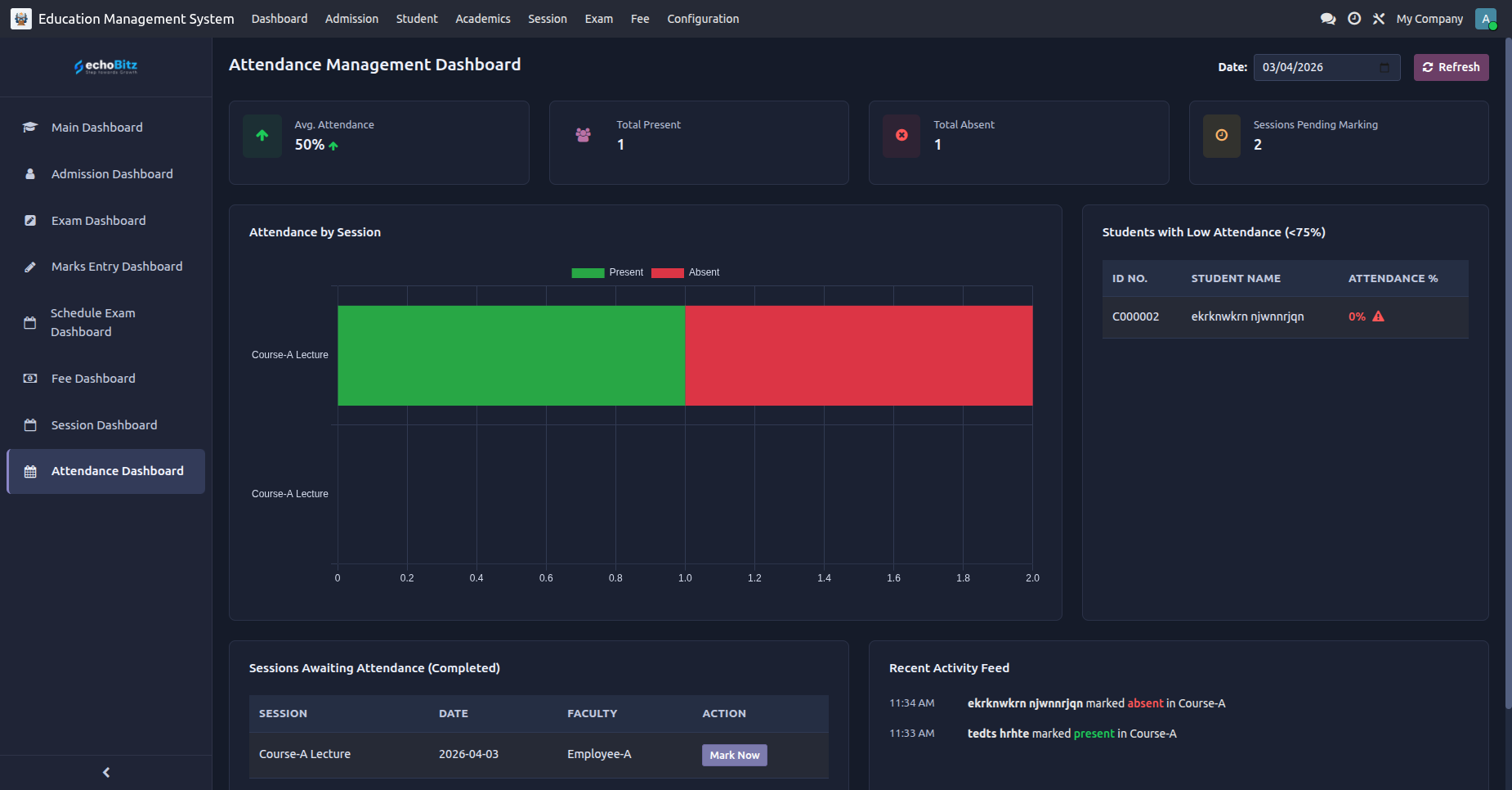The image size is (1512, 790).
Task: Click the Schedule Exam Dashboard calendar icon
Action: (x=30, y=322)
